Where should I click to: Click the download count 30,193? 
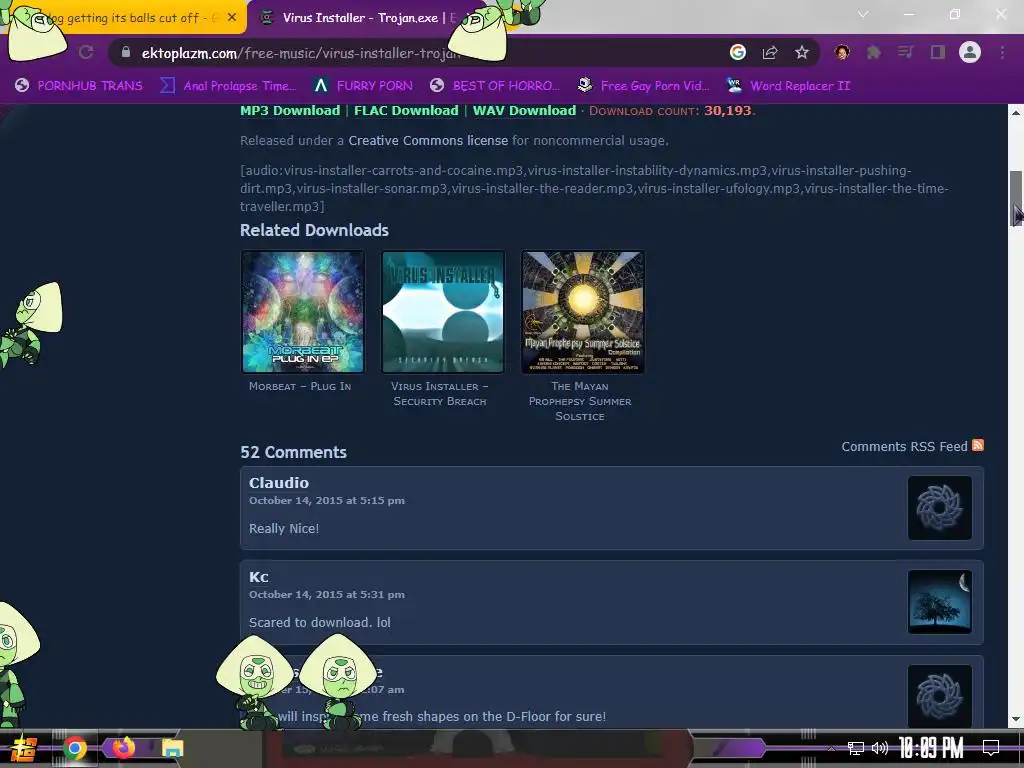point(728,110)
